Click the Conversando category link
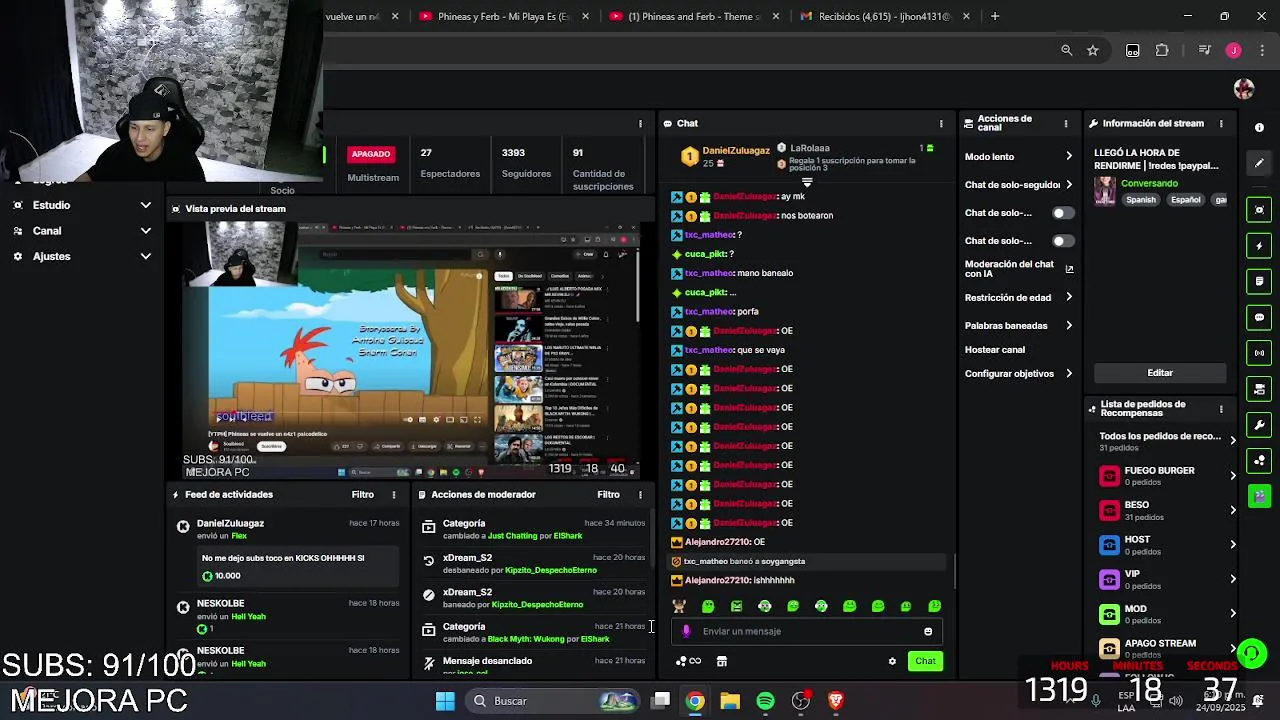This screenshot has height=720, width=1280. click(1149, 184)
